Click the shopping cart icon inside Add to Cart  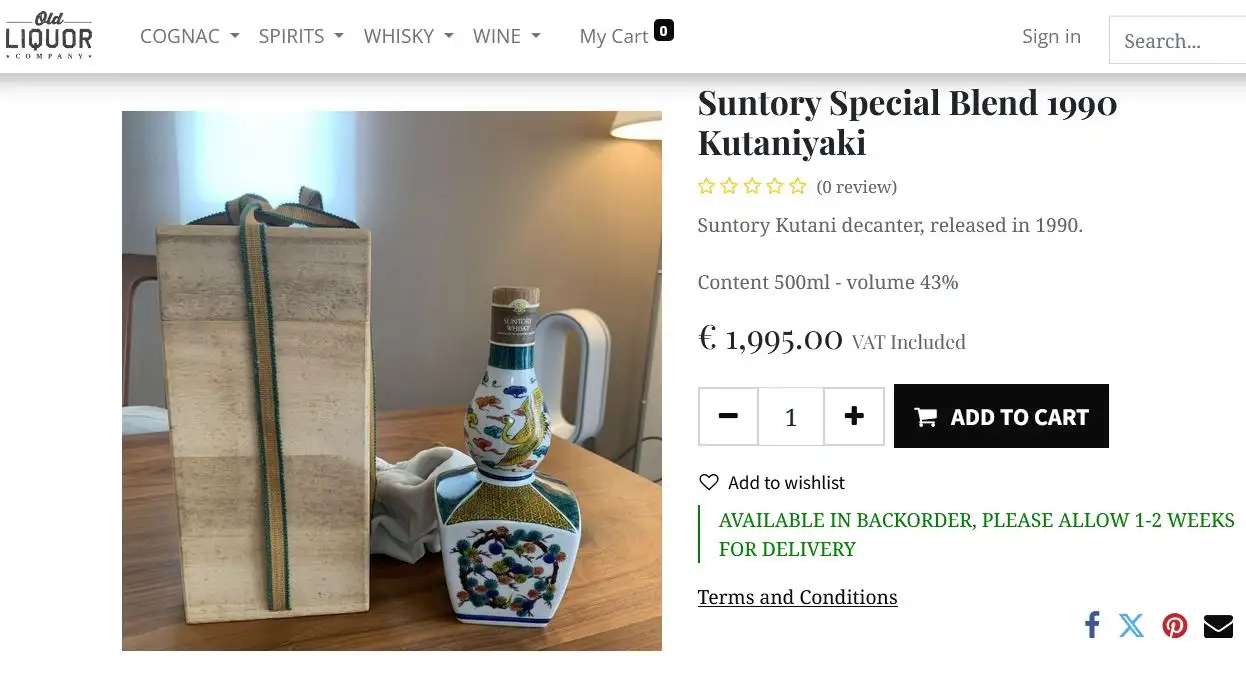(x=926, y=416)
